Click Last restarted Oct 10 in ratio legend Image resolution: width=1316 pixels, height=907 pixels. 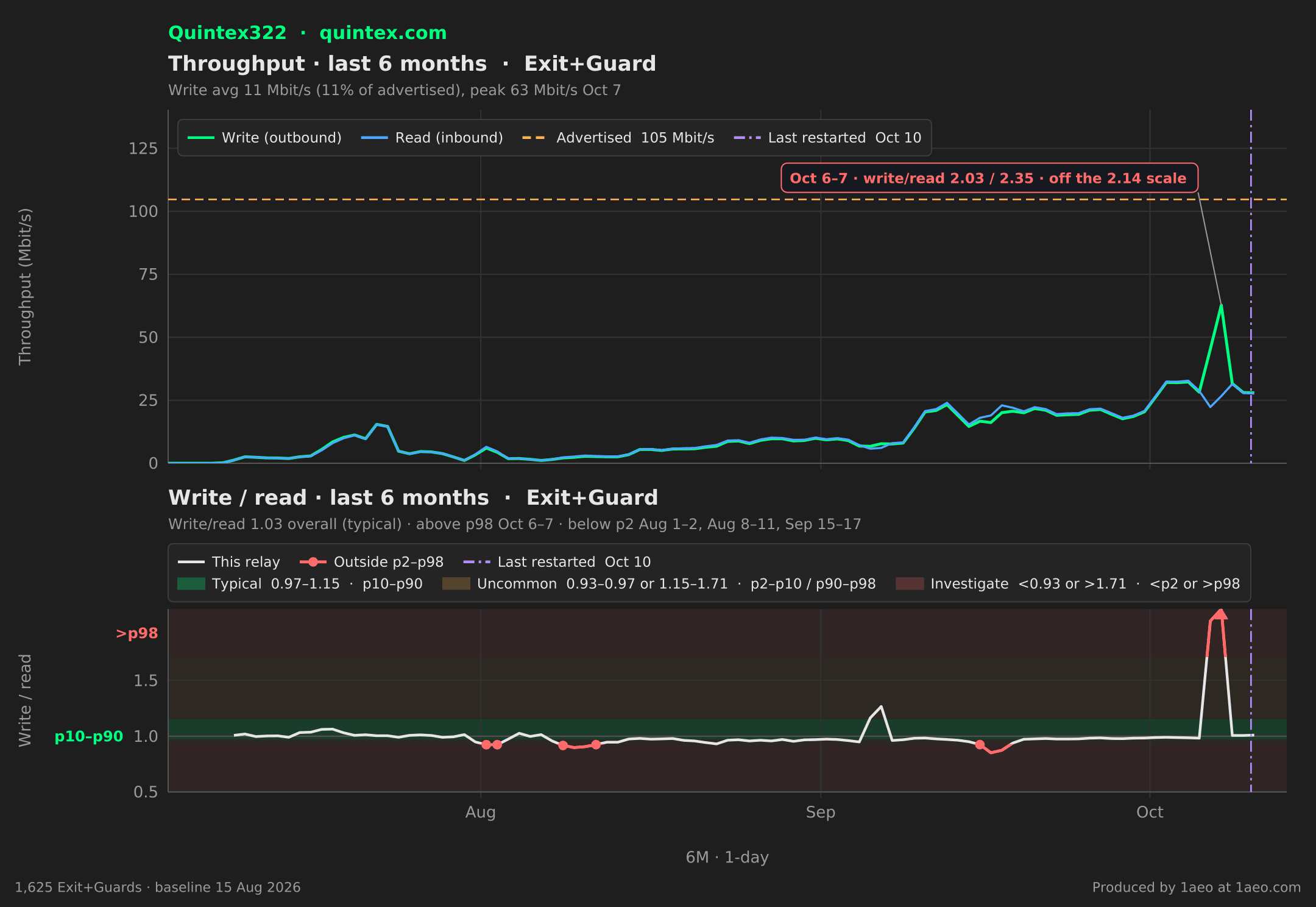pyautogui.click(x=557, y=562)
